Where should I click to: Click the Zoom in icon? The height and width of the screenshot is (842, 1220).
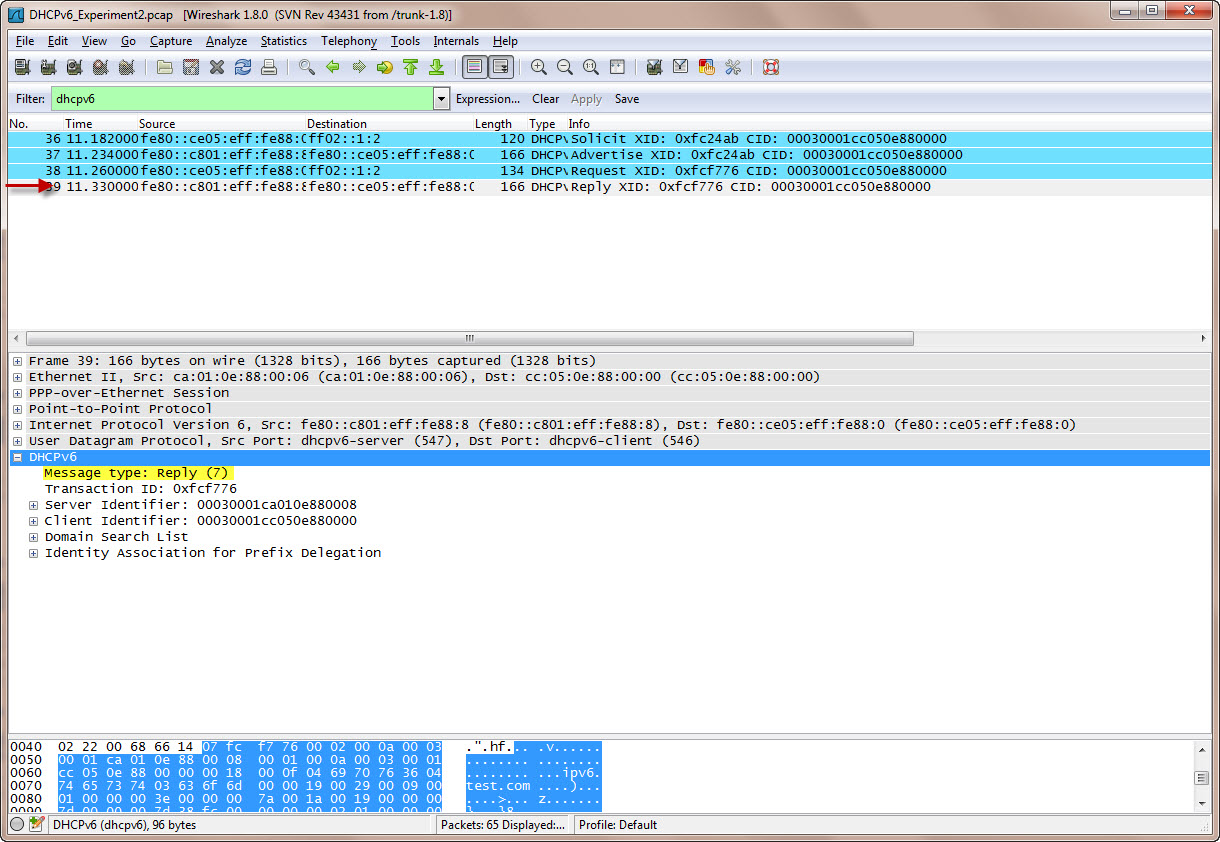tap(539, 67)
